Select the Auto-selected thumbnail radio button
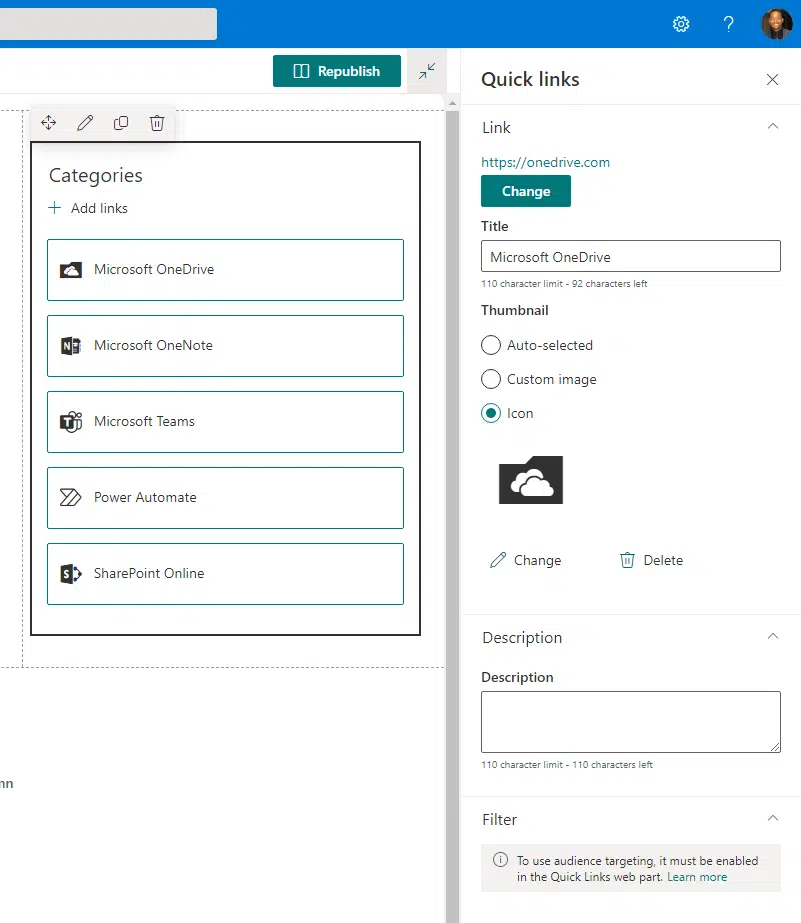The height and width of the screenshot is (923, 801). pyautogui.click(x=491, y=345)
